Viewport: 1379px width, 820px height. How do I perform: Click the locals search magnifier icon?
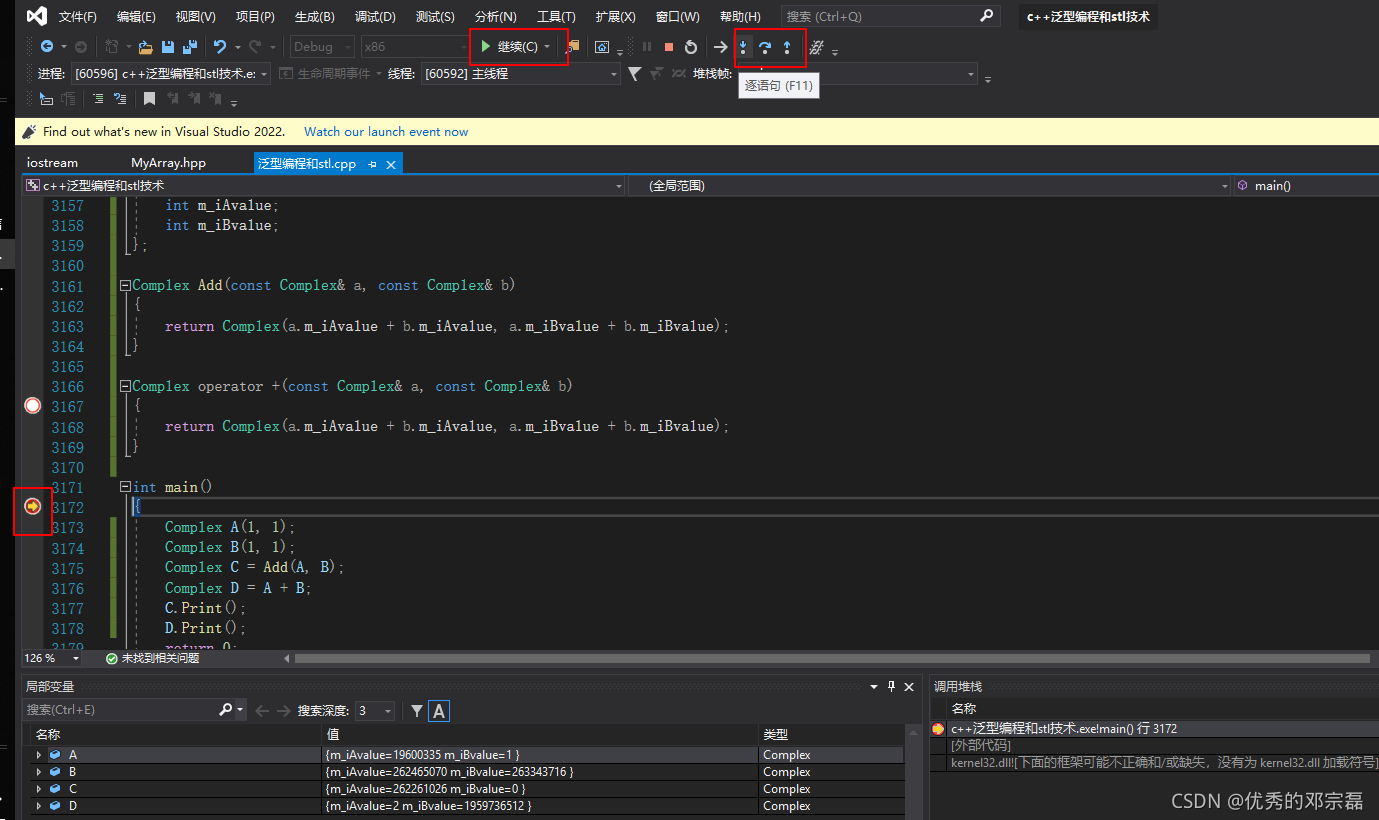click(x=226, y=710)
